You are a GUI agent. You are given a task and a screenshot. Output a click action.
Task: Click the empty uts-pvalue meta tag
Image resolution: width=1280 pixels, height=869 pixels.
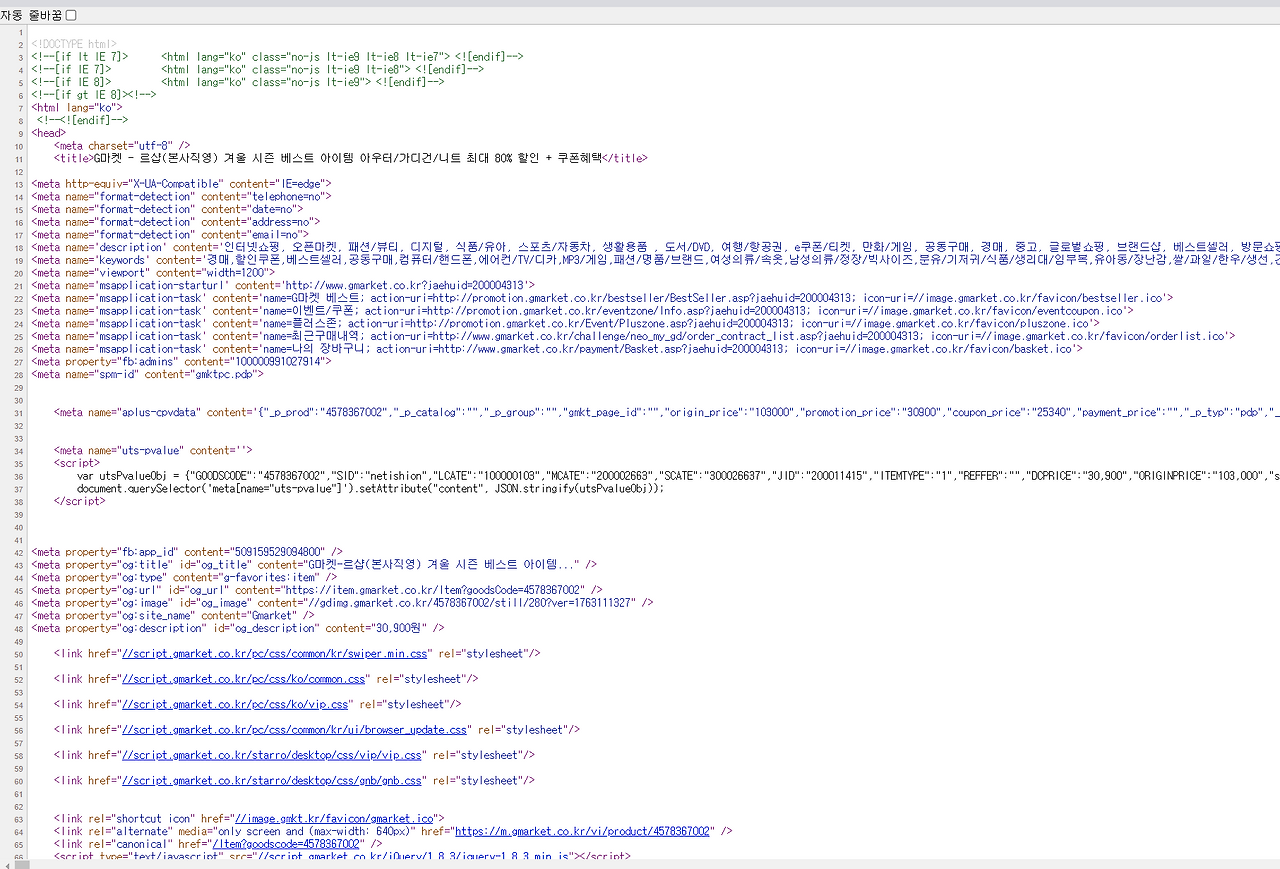[153, 450]
